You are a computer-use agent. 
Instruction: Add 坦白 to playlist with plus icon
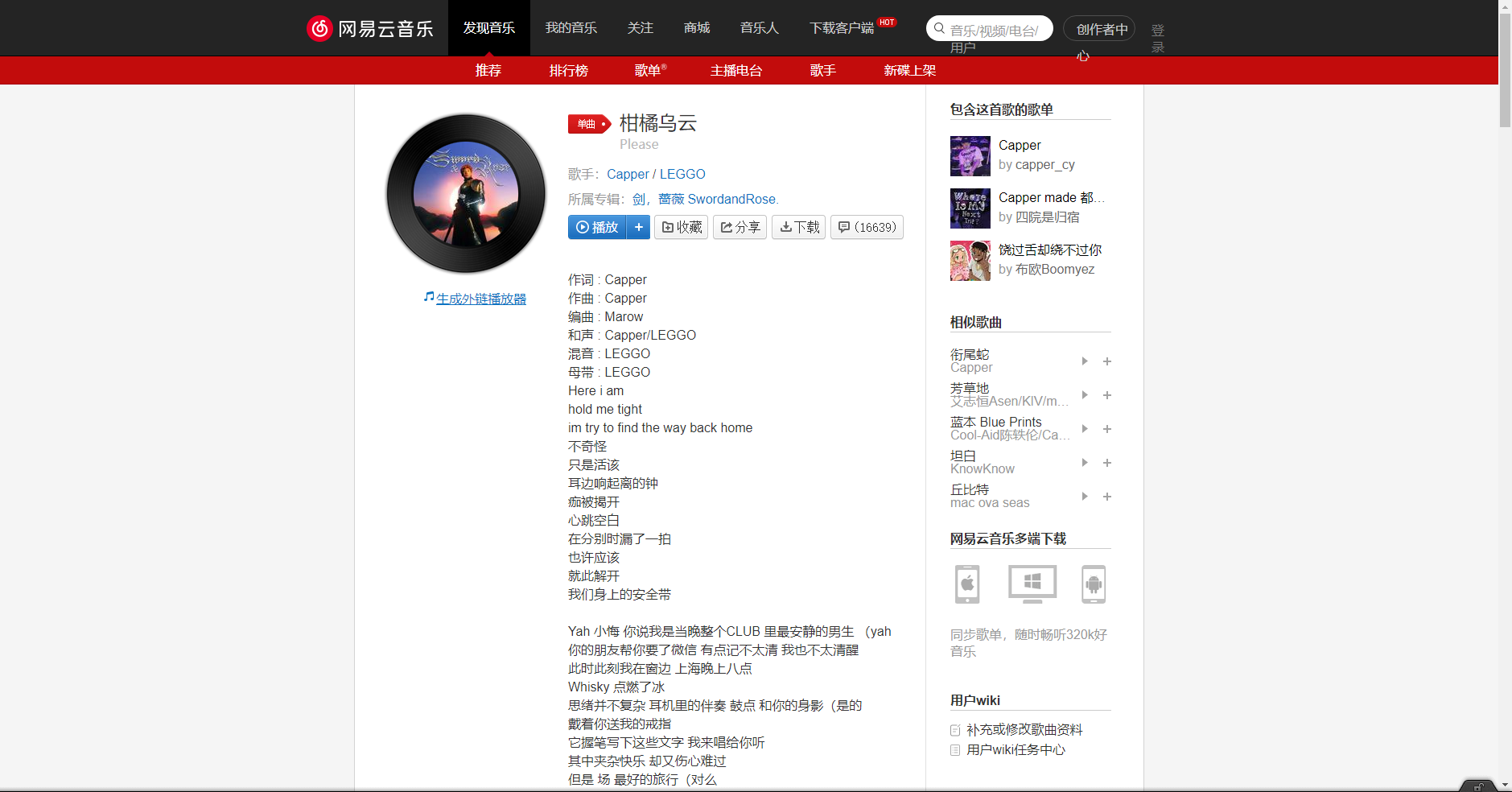[x=1106, y=462]
